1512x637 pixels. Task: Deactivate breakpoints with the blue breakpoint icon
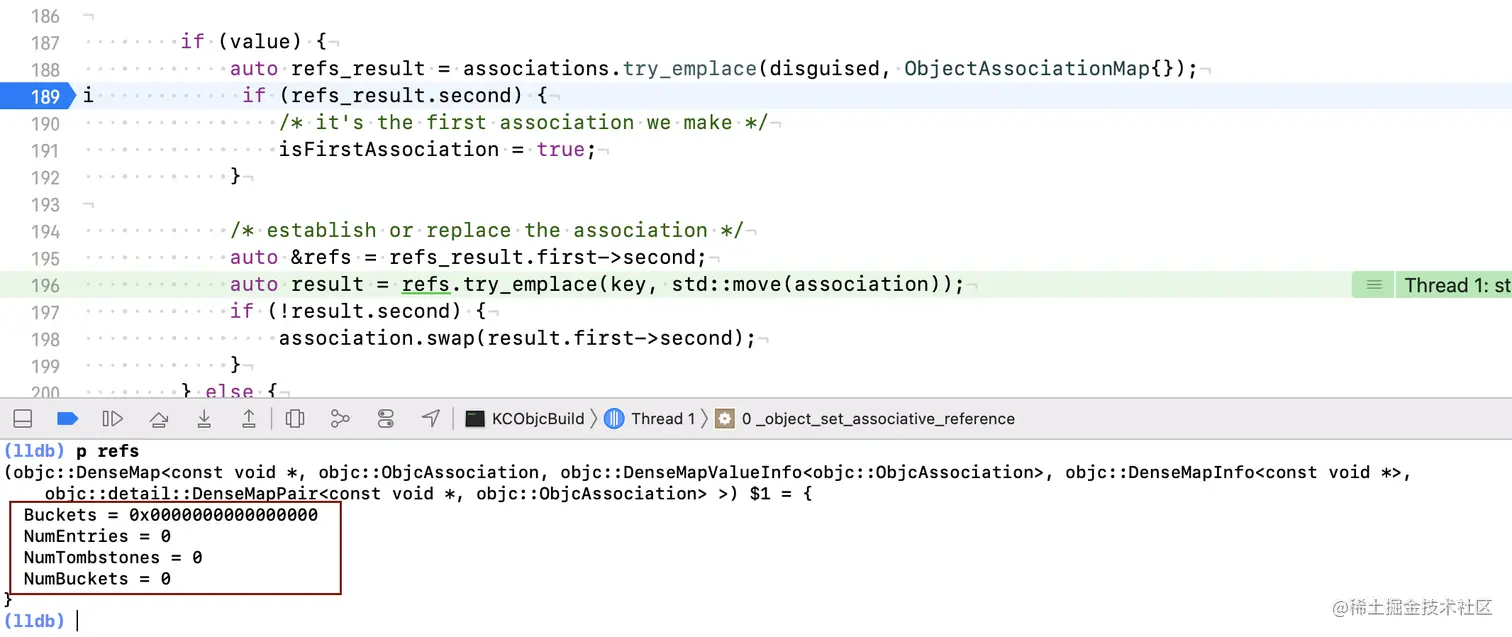[x=68, y=419]
